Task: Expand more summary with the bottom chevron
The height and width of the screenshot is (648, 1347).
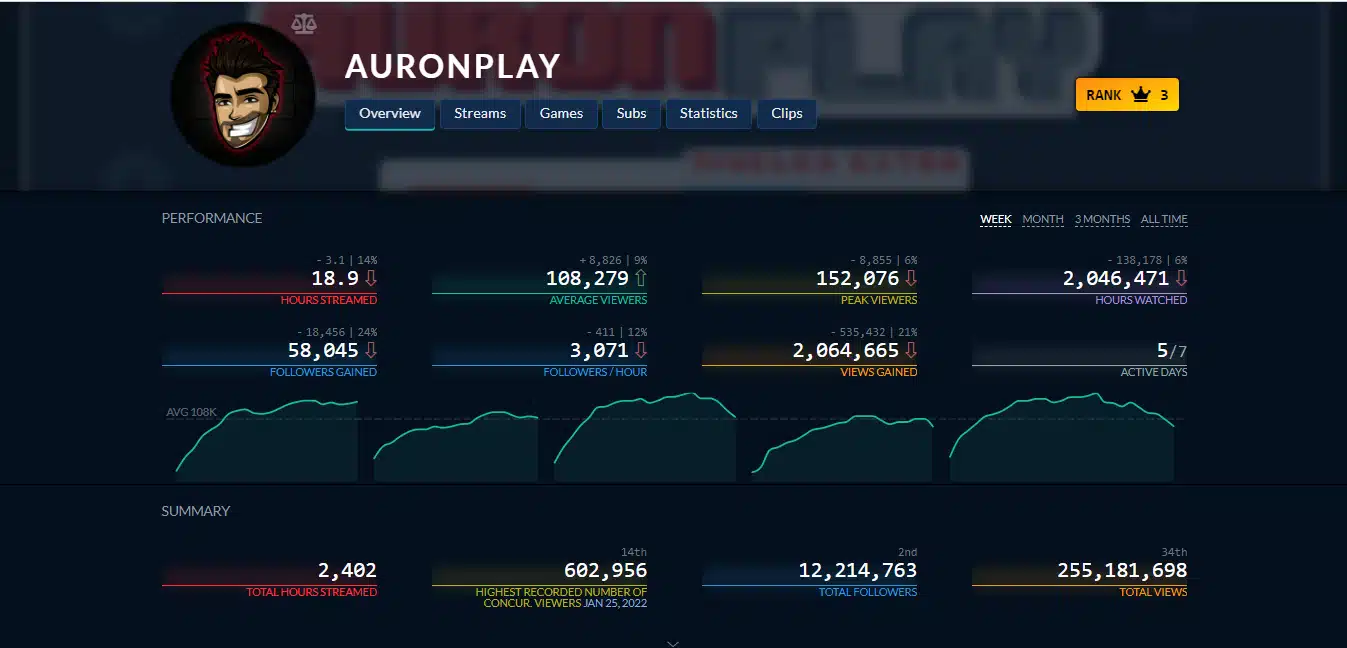Action: coord(673,643)
